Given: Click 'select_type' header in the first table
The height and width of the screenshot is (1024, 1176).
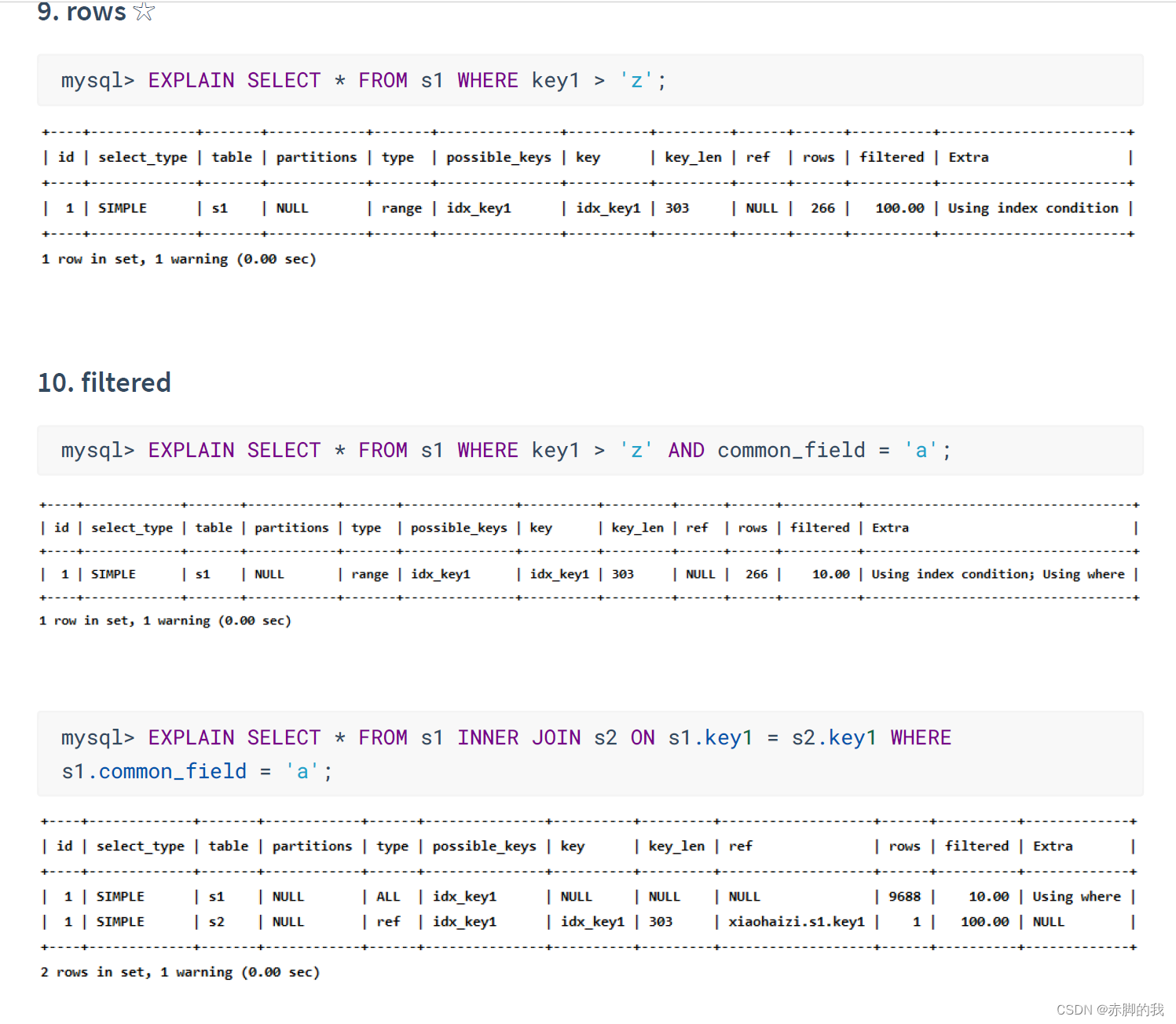Looking at the screenshot, I should [143, 157].
